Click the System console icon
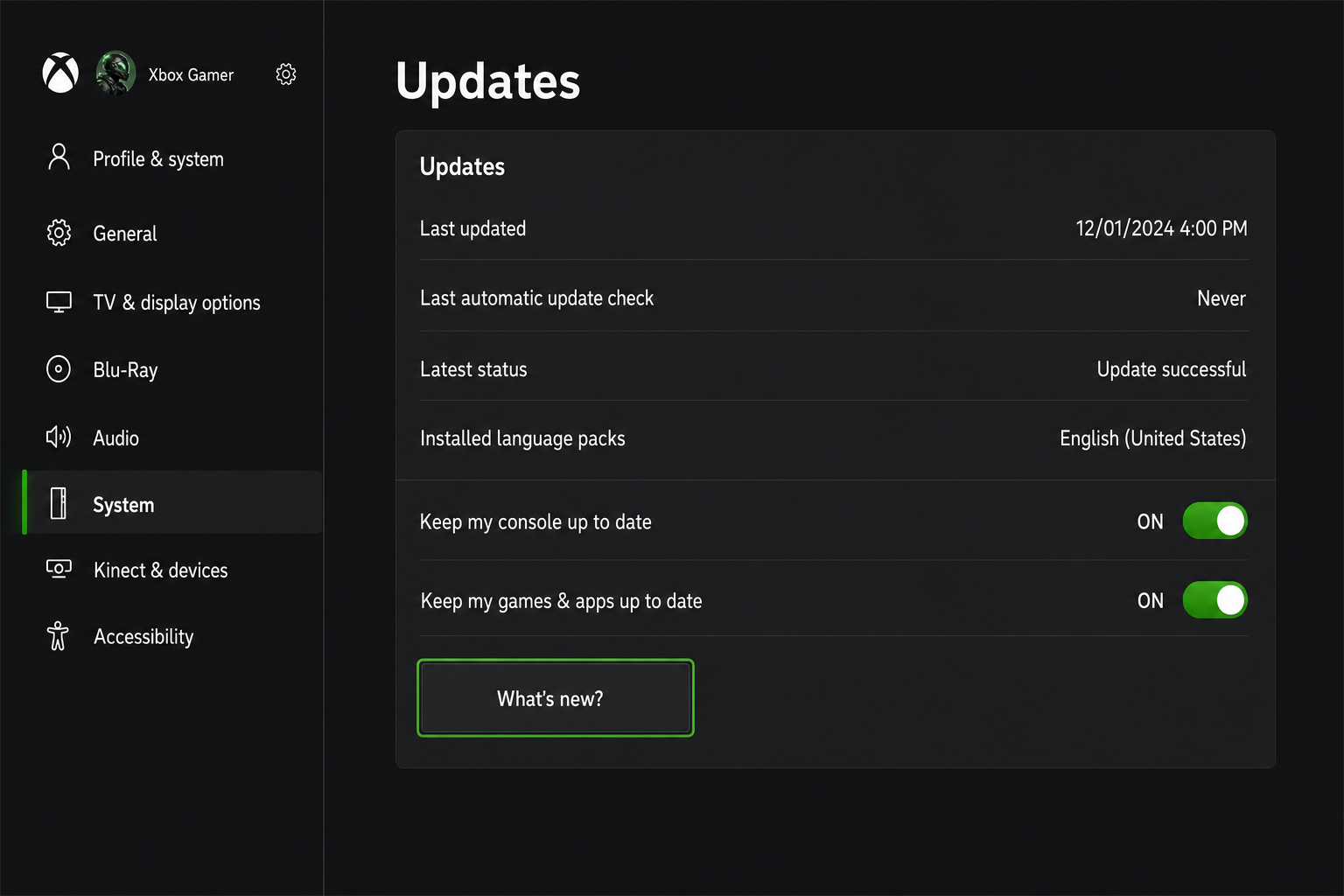Image resolution: width=1344 pixels, height=896 pixels. pyautogui.click(x=59, y=503)
